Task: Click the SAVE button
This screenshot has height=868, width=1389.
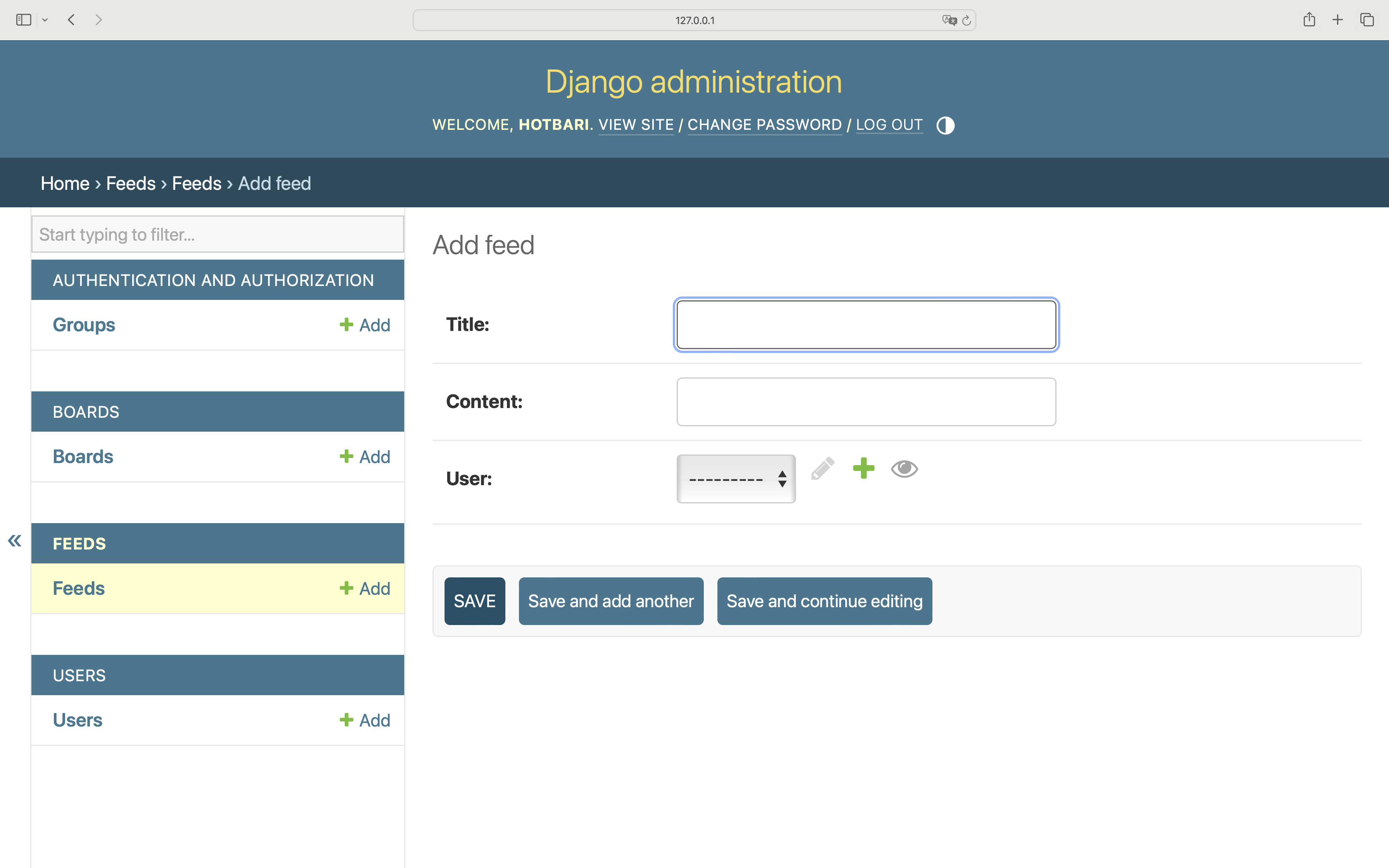Action: [475, 601]
